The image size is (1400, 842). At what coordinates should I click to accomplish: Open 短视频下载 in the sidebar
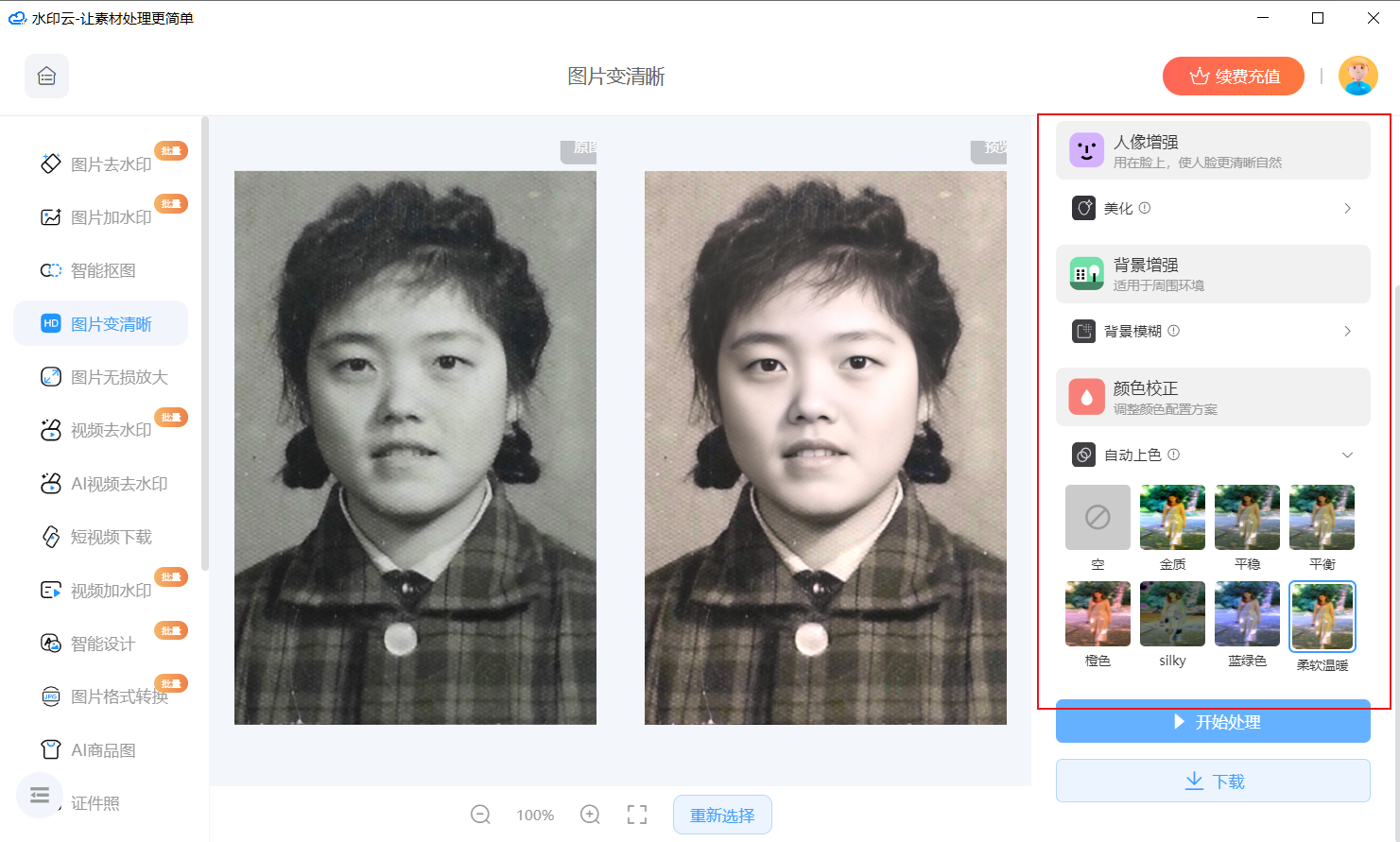(x=100, y=537)
